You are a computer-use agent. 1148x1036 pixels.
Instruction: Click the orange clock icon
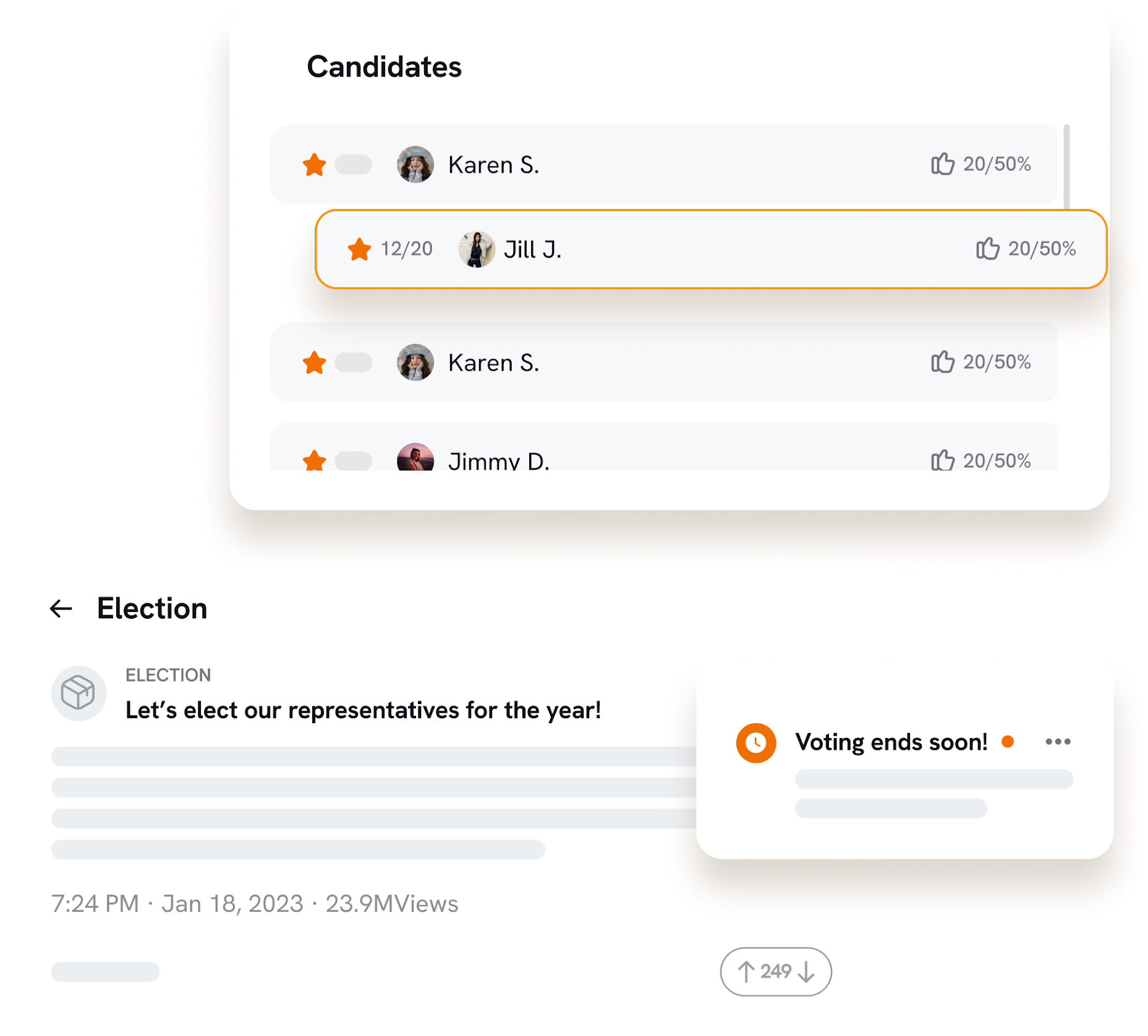pos(755,742)
